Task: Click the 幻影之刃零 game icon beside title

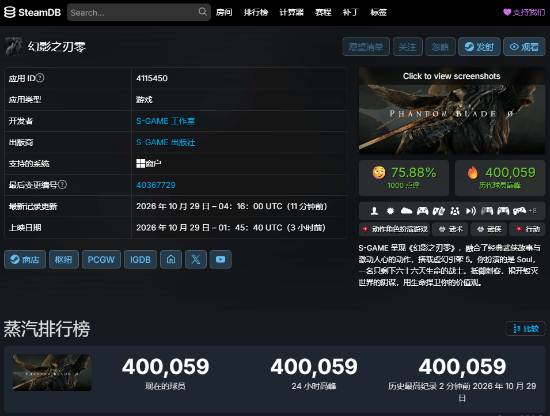Action: point(13,47)
